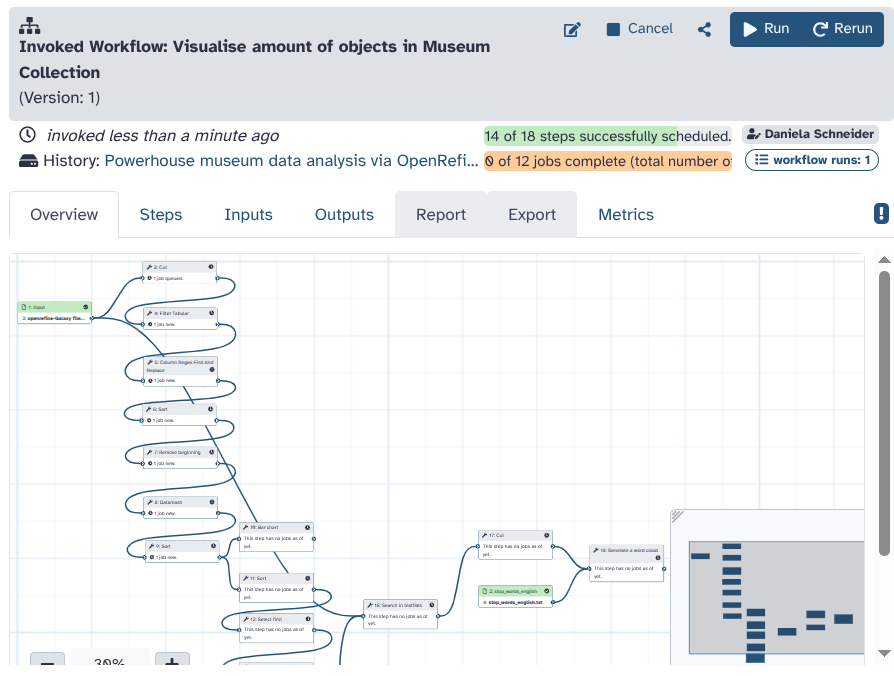
Task: Open the Inputs tab
Action: [x=248, y=215]
